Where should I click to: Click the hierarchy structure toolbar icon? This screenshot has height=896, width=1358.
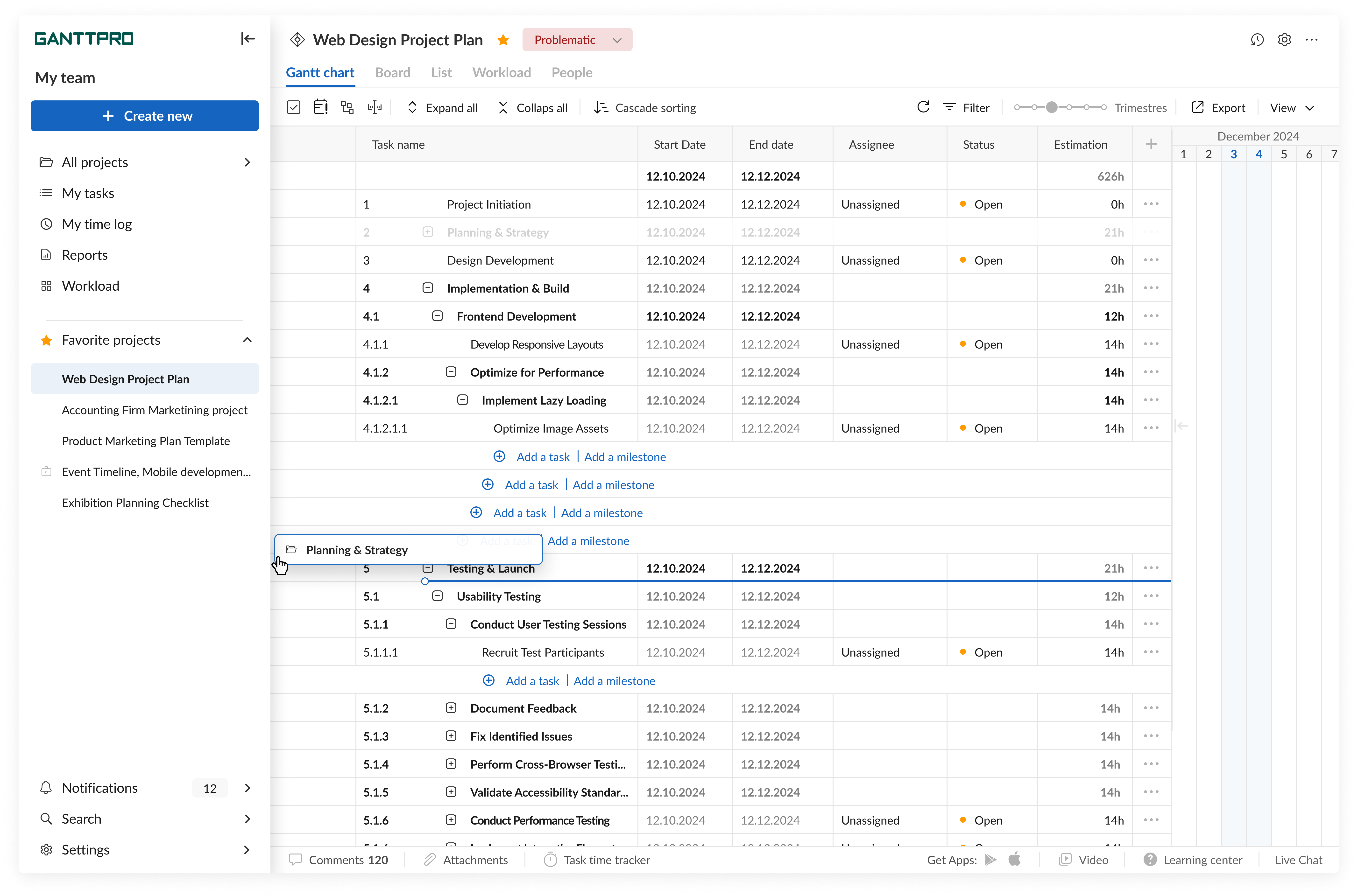(347, 107)
